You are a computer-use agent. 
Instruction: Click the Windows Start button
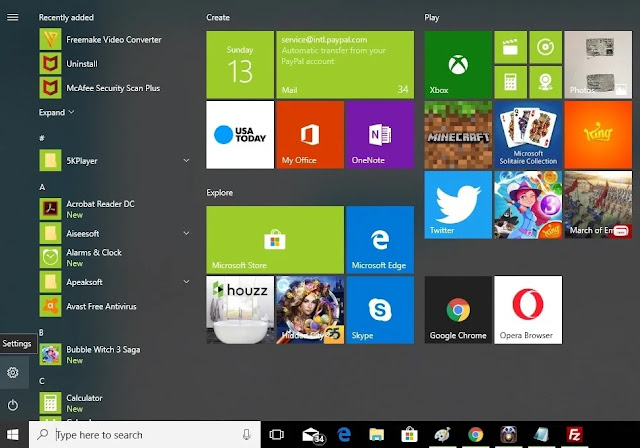point(13,435)
